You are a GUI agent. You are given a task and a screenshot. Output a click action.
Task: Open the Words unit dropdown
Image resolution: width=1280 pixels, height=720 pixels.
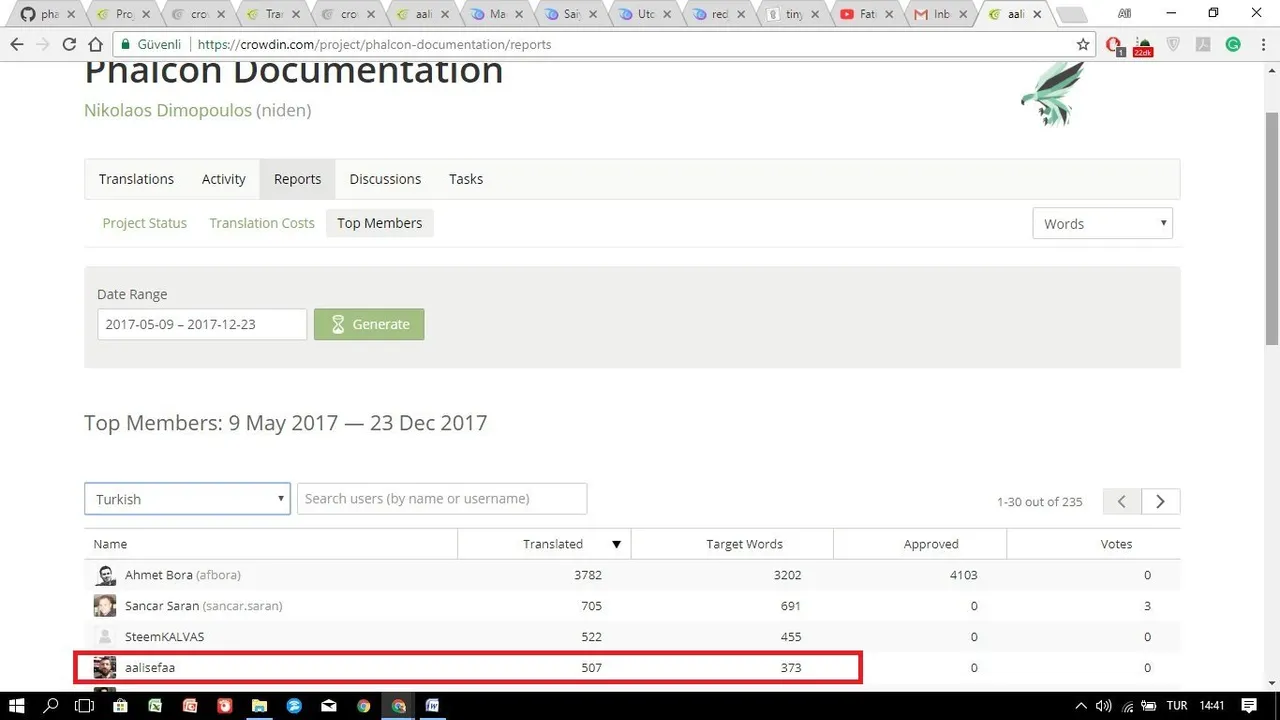point(1102,224)
